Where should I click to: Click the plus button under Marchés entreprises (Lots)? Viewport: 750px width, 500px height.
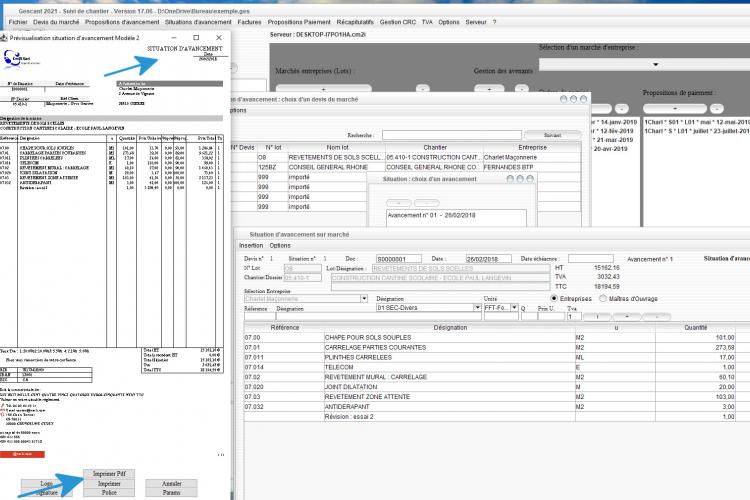pos(324,89)
